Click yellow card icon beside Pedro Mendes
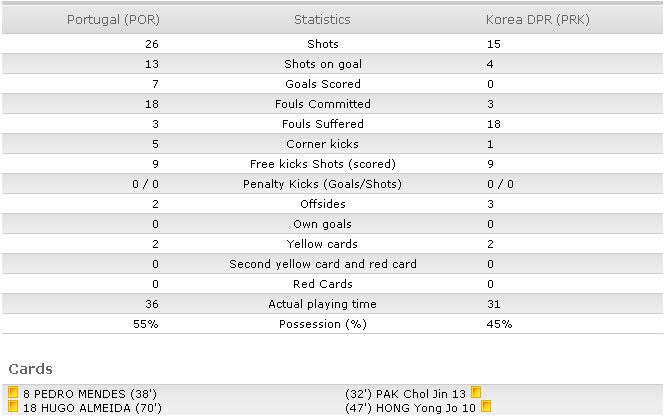 point(13,392)
